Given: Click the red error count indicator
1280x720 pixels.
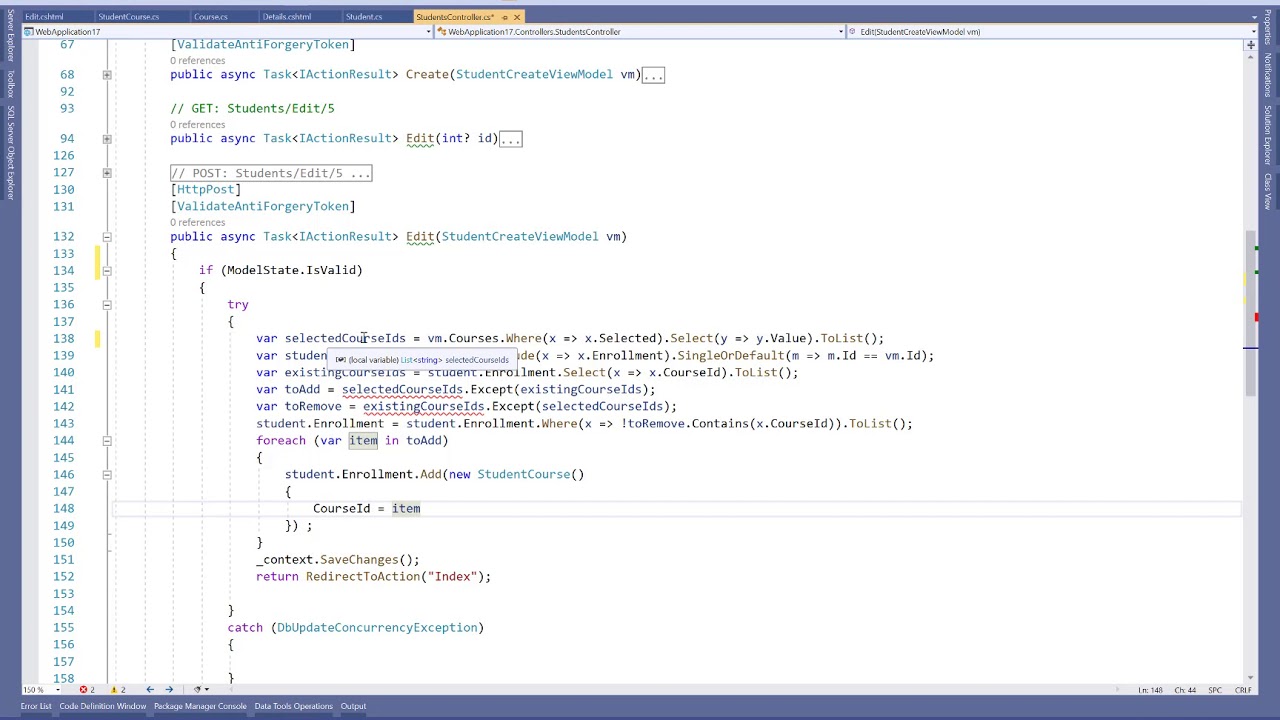Looking at the screenshot, I should pos(88,689).
